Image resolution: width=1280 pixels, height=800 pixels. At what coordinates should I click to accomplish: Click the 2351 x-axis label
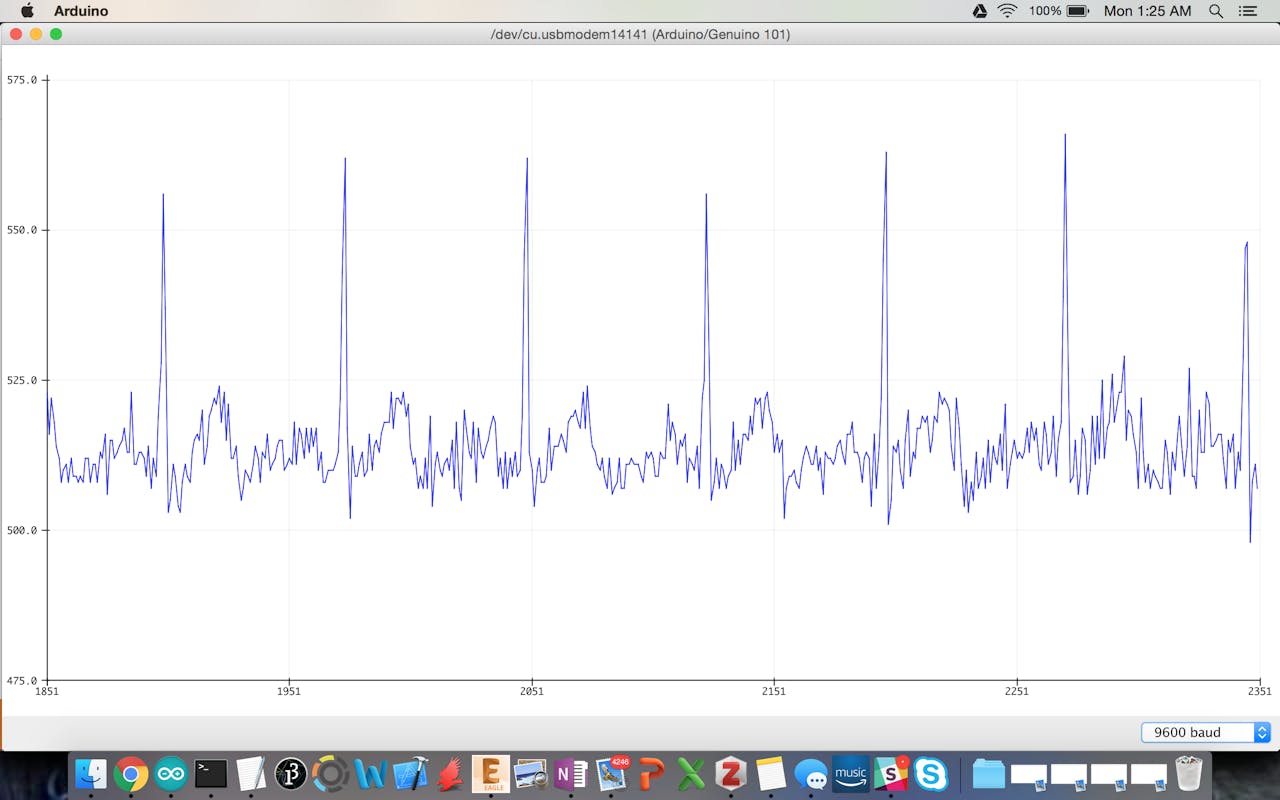1259,691
